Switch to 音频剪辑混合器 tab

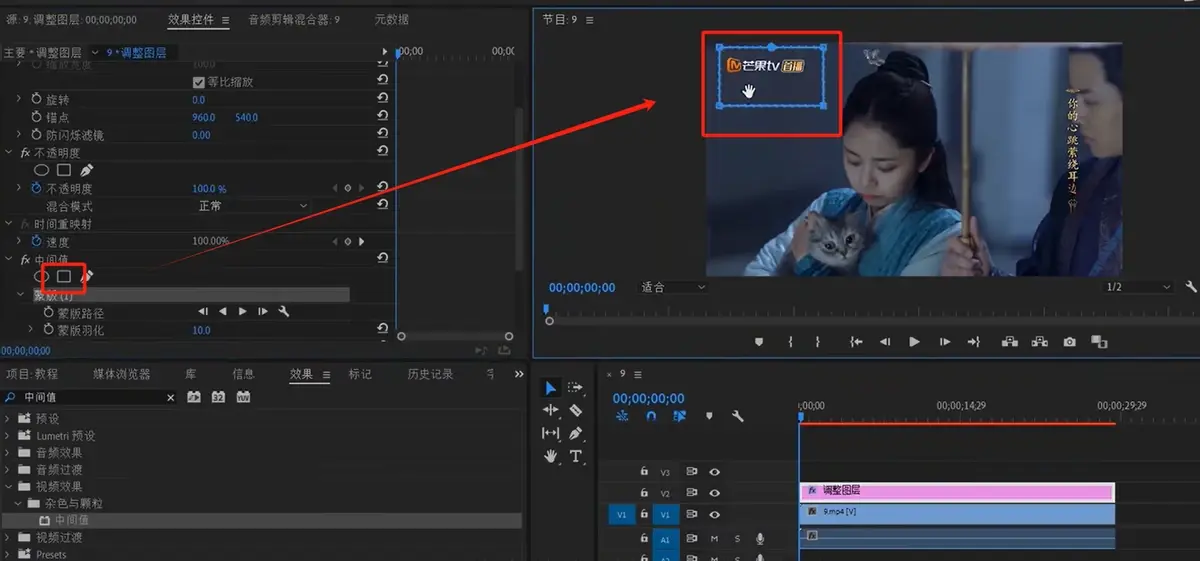294,19
